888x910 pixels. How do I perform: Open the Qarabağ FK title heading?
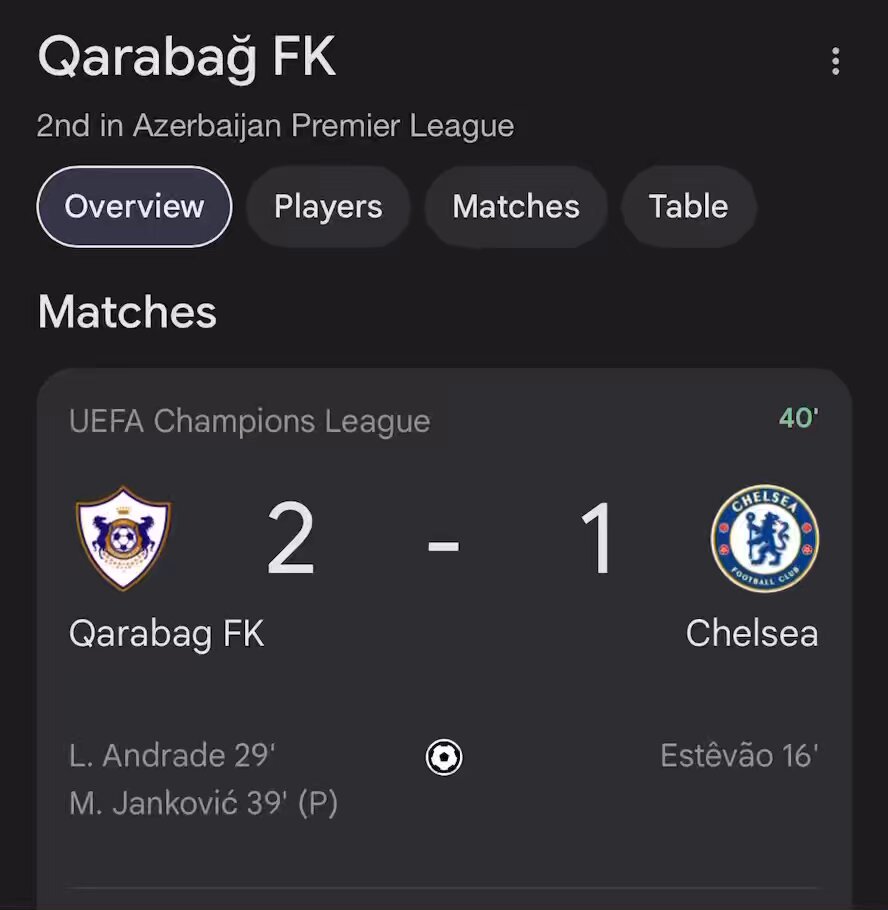coord(187,57)
